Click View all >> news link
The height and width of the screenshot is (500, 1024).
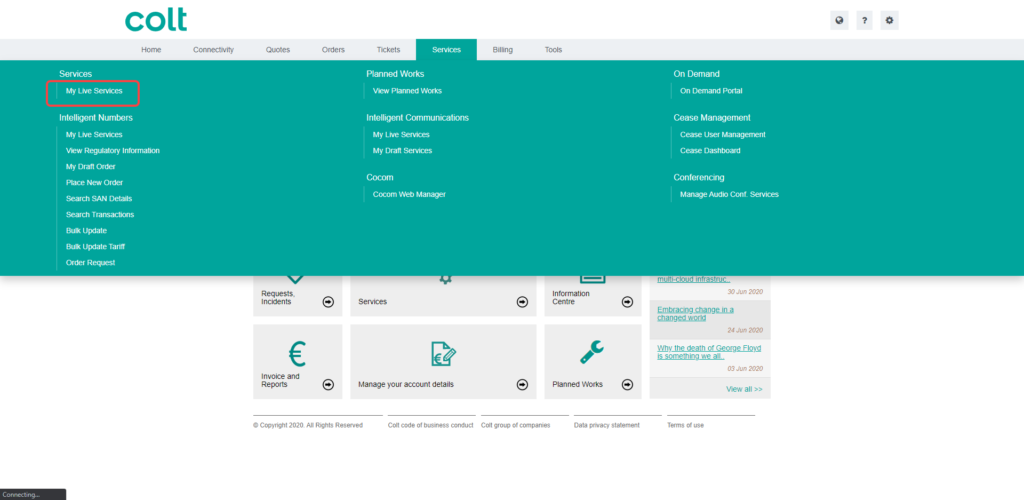744,389
